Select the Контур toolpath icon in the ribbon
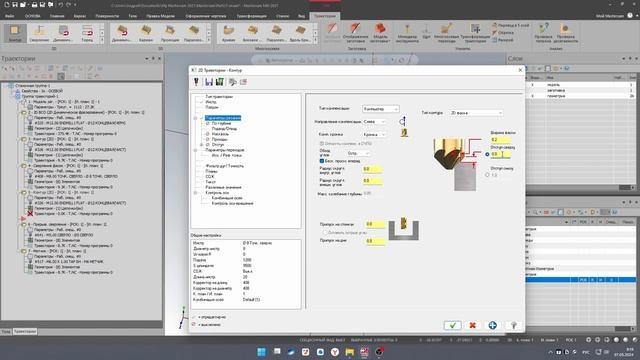Viewport: 640px width, 360px height. point(15,33)
